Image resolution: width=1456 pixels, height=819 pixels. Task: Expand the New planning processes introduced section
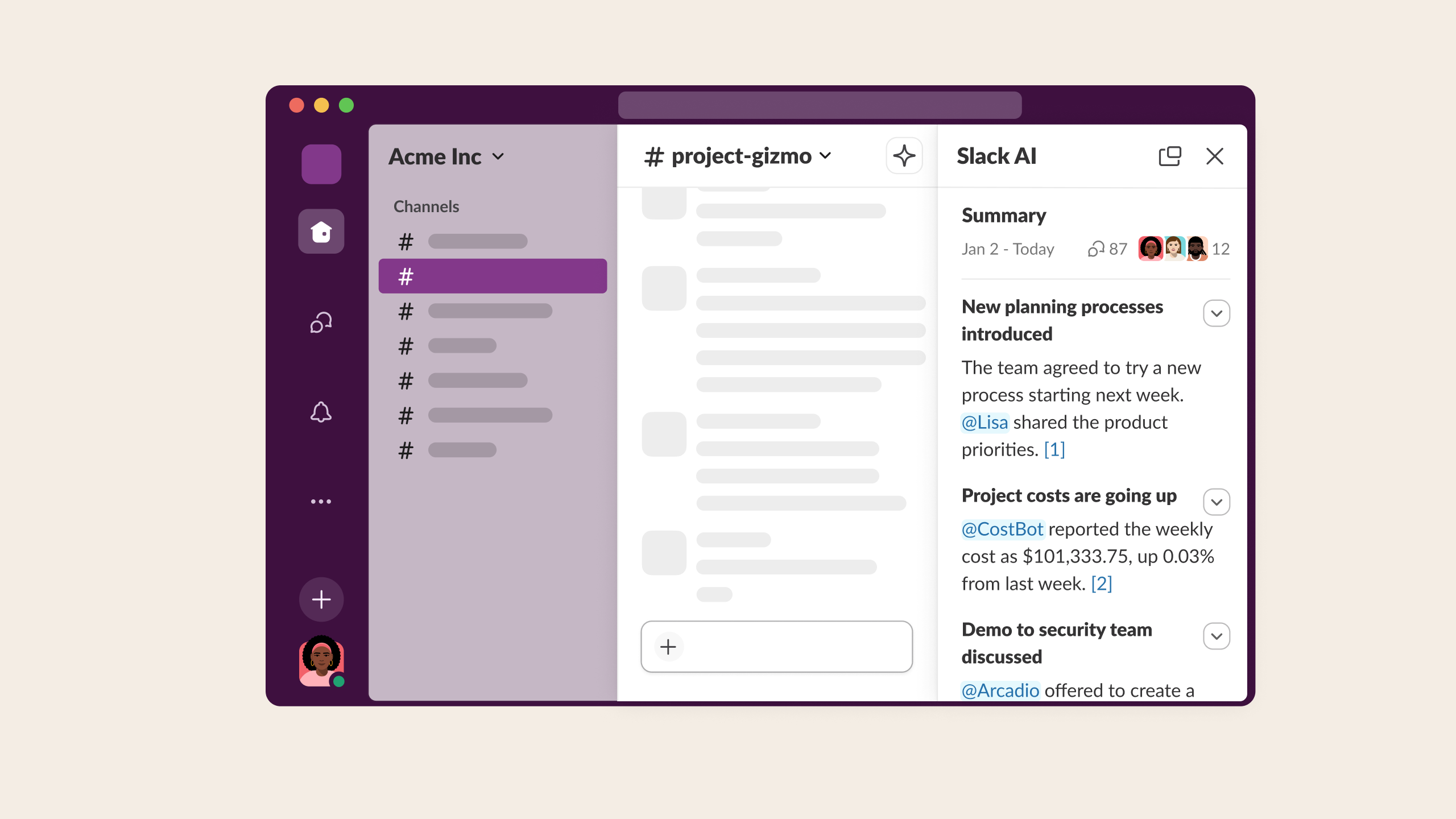1217,313
